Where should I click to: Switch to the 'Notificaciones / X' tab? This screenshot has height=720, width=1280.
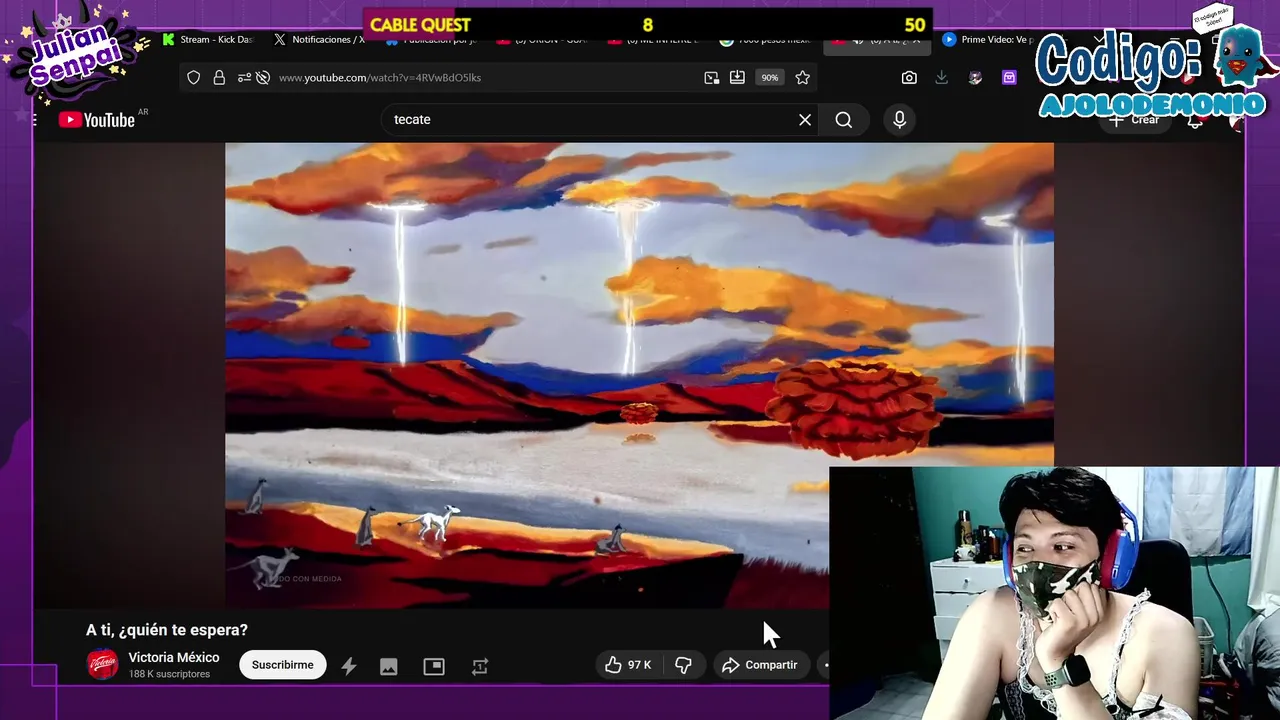pos(320,40)
